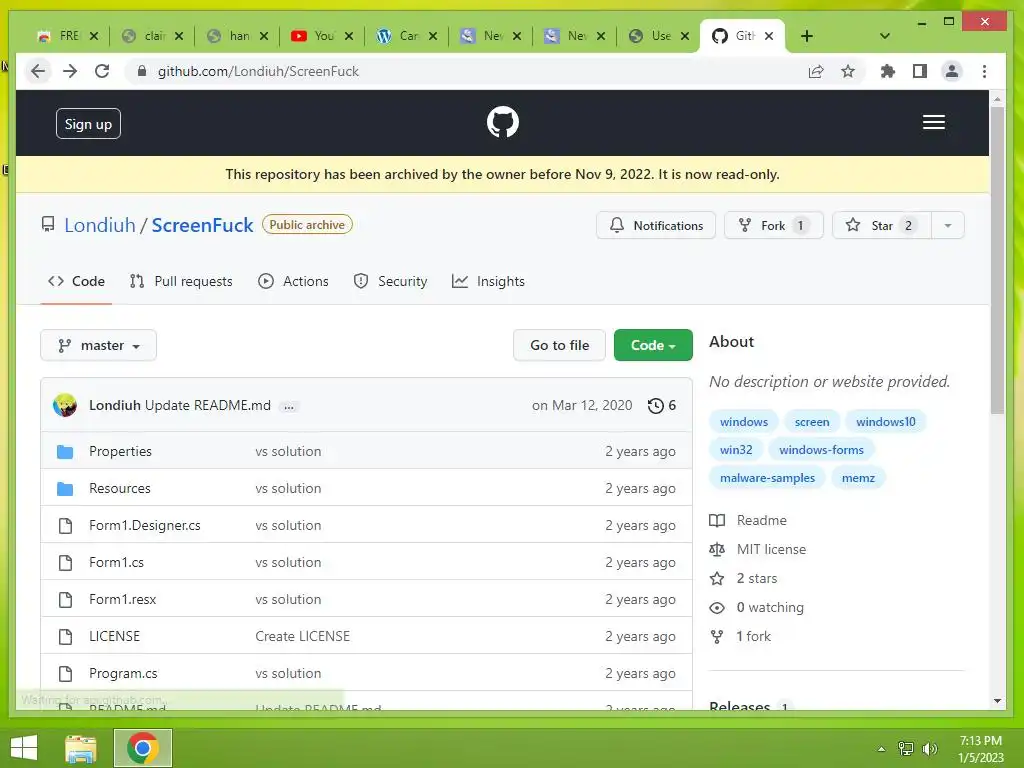Open the ScreenFuck repository name link
This screenshot has height=768, width=1024.
click(202, 225)
